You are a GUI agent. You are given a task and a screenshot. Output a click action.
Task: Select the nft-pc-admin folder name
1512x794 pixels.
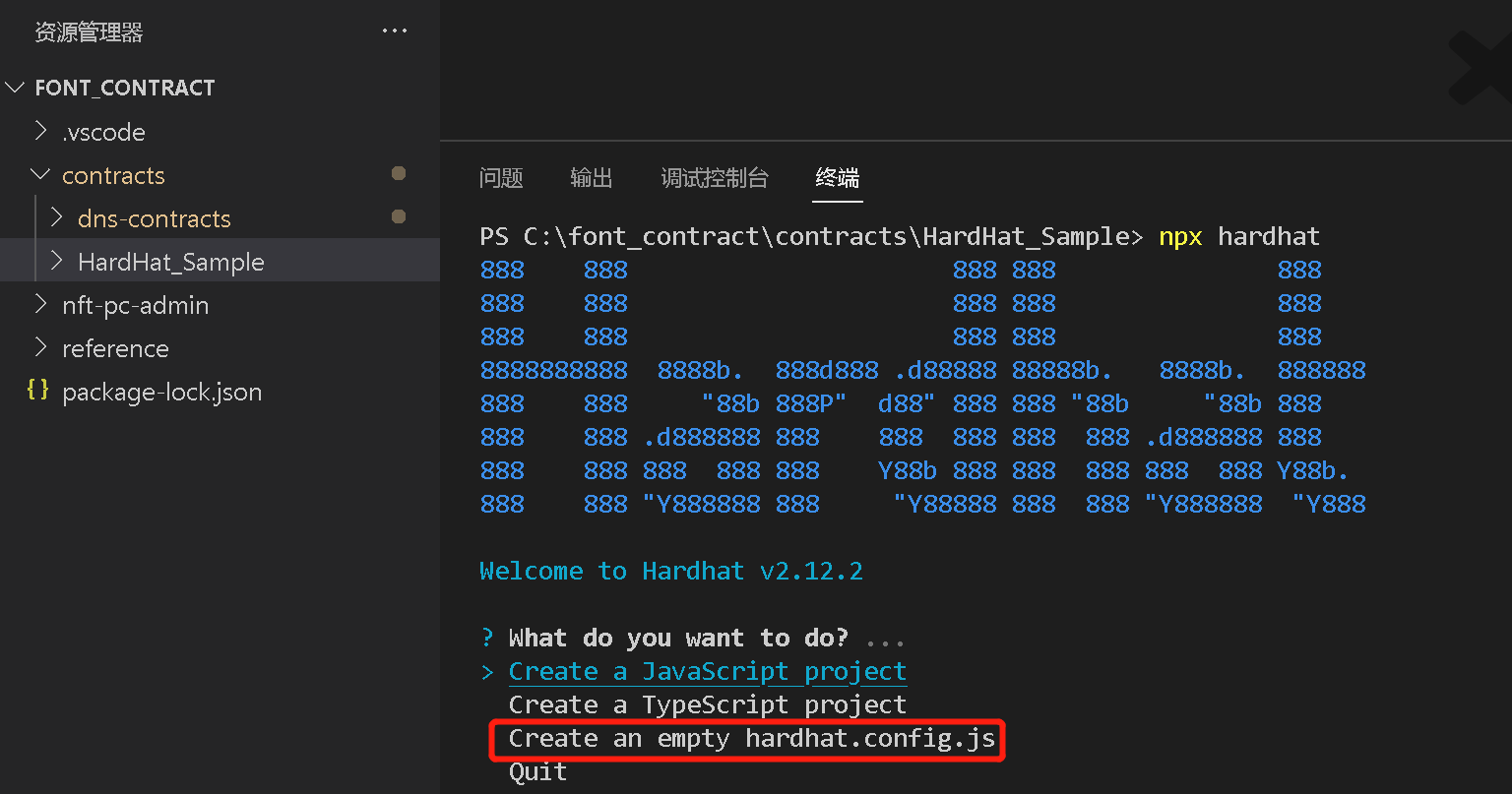pyautogui.click(x=135, y=305)
